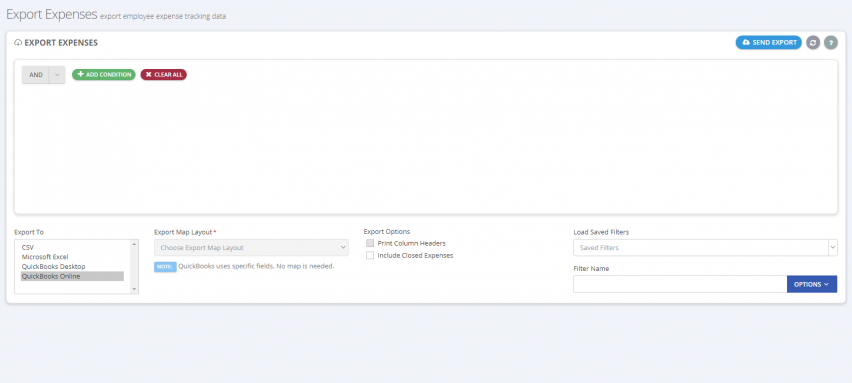Click the X icon on Clear All
This screenshot has height=383, width=852.
pyautogui.click(x=148, y=74)
